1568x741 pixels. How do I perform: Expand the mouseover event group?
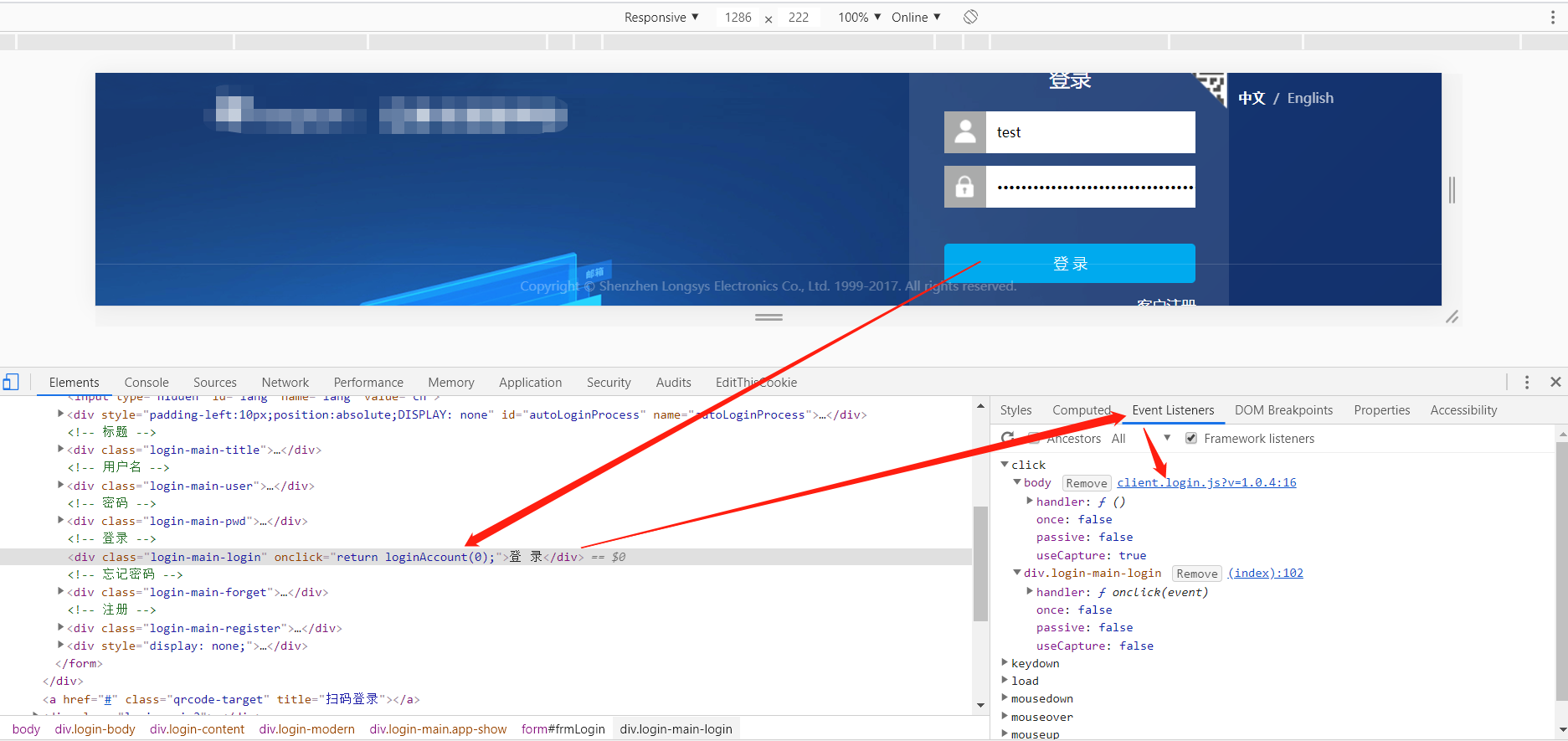click(x=1005, y=716)
